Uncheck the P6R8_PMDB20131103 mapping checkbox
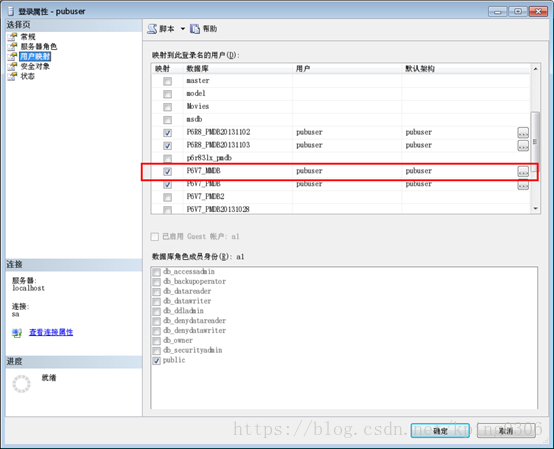Image resolution: width=554 pixels, height=449 pixels. point(167,146)
